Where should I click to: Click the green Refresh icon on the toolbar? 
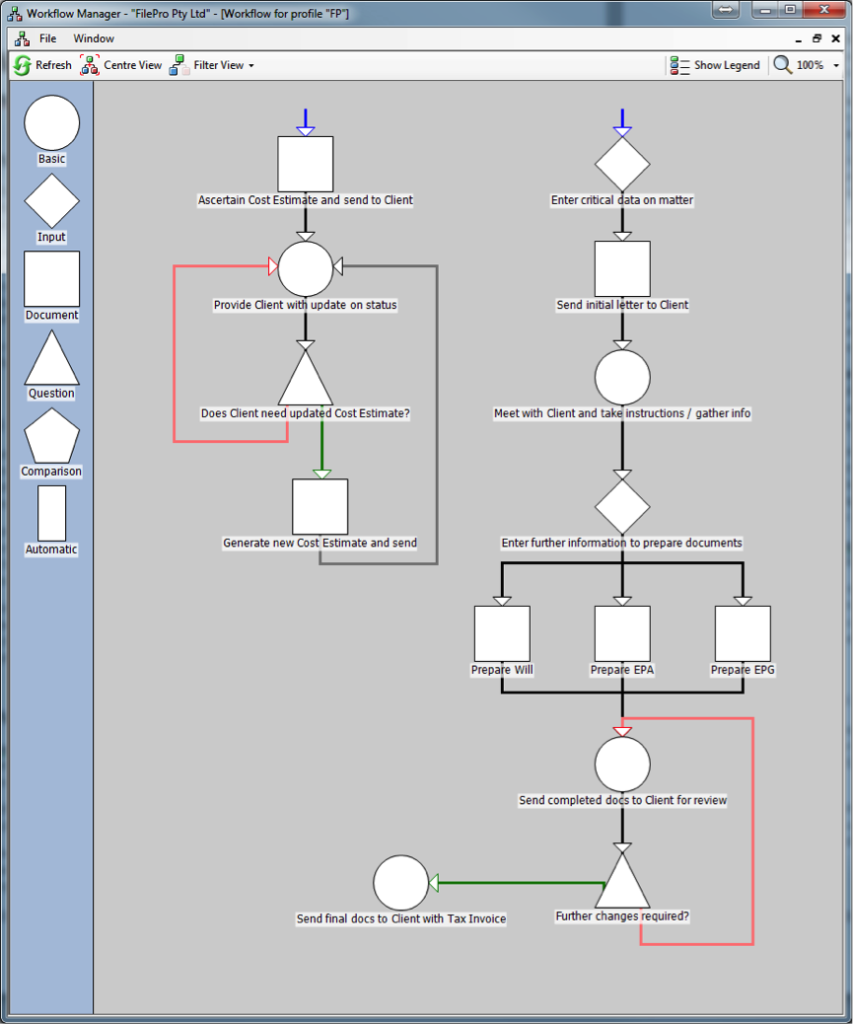pyautogui.click(x=21, y=64)
